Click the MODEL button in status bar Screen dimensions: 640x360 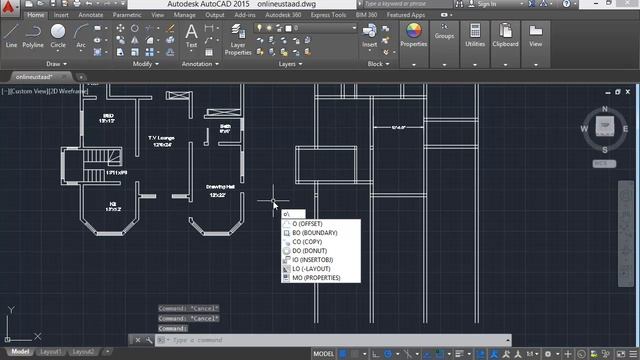(323, 354)
